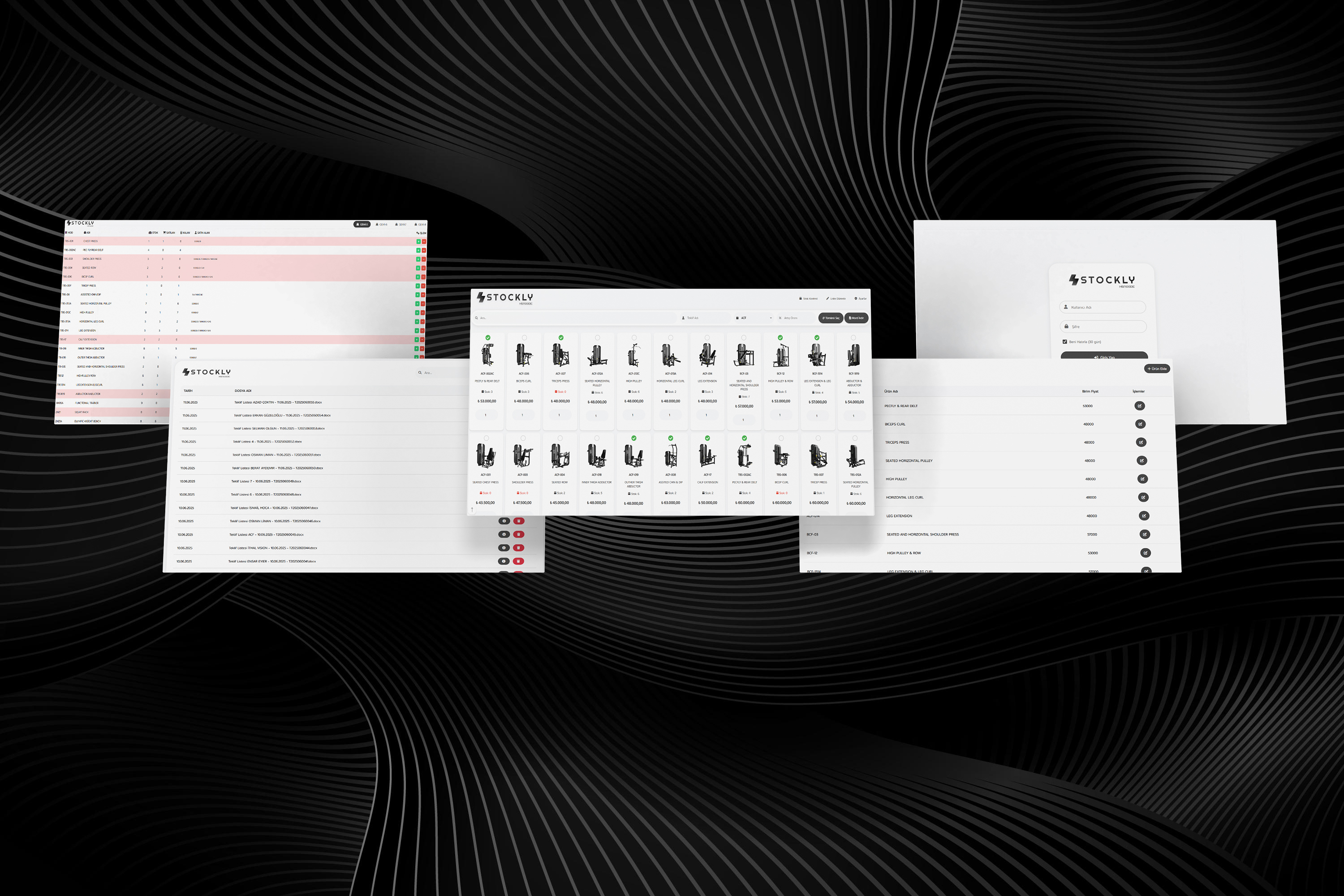This screenshot has width=1344, height=896.
Task: Click edit icon for TRICEPS PRESS price row
Action: coord(1141,442)
